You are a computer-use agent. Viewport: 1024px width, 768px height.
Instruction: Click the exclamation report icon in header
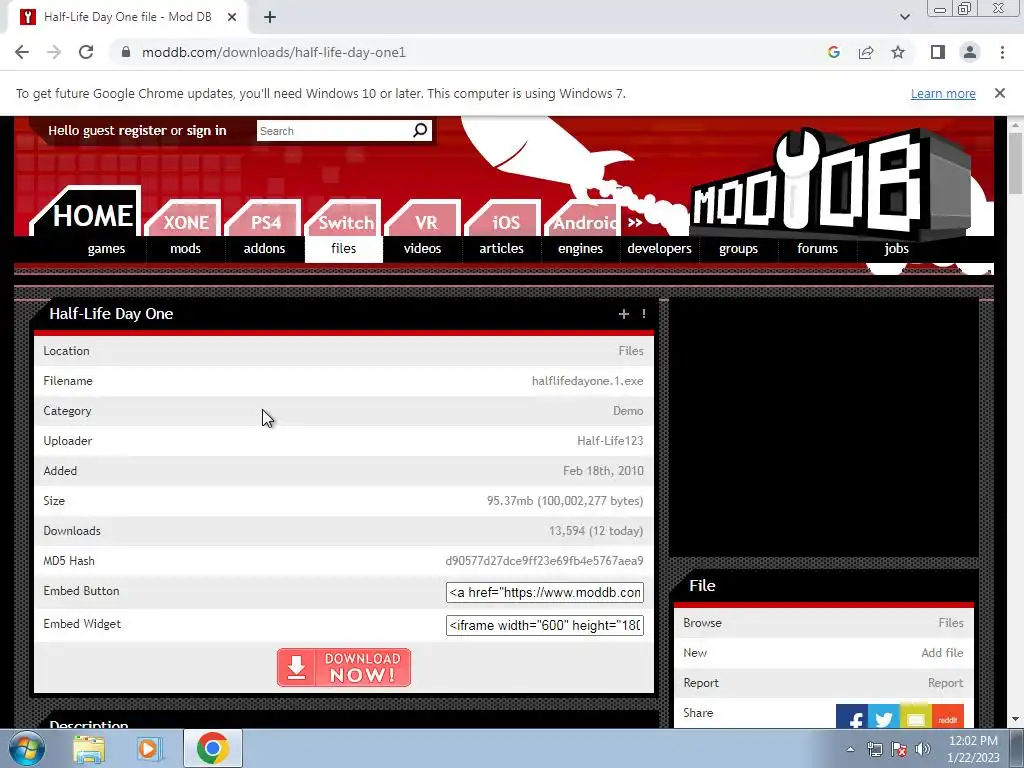pyautogui.click(x=644, y=314)
